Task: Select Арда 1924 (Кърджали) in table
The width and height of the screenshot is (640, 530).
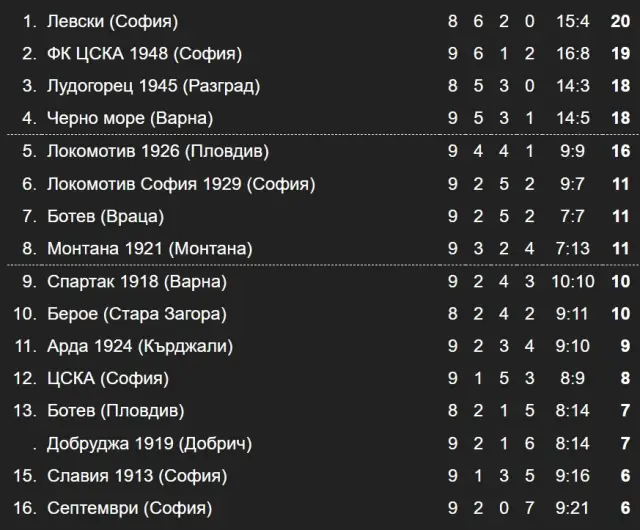Action: click(x=140, y=346)
